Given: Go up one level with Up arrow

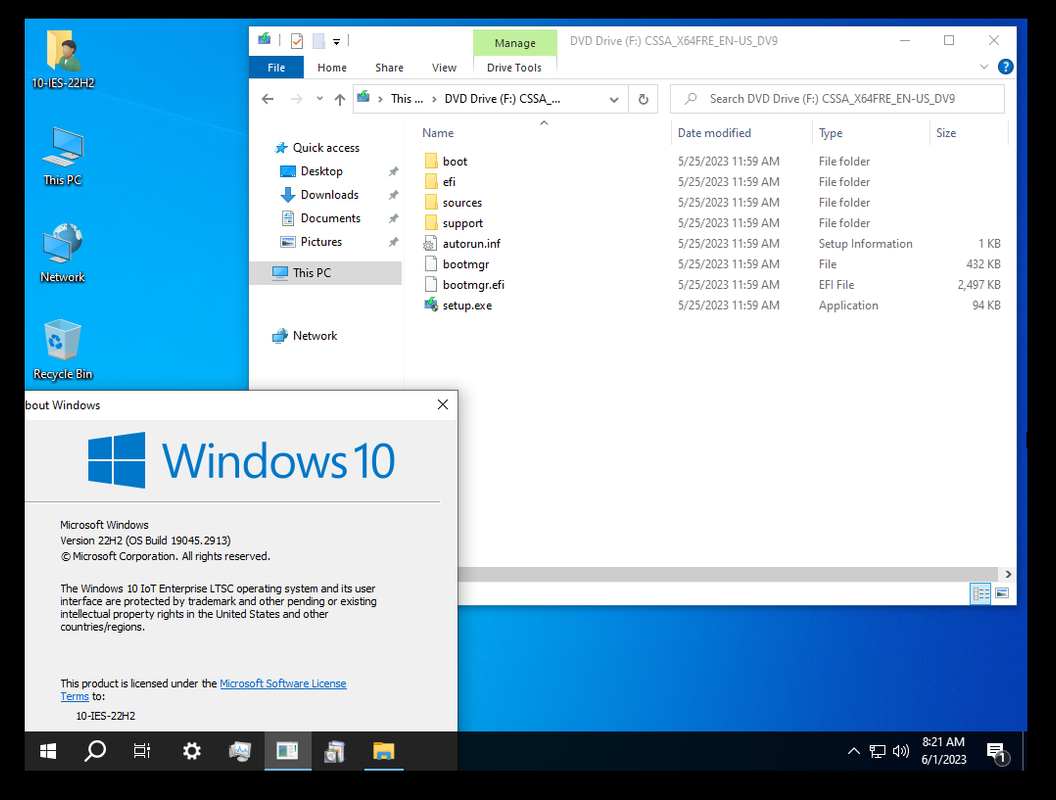Looking at the screenshot, I should (339, 99).
